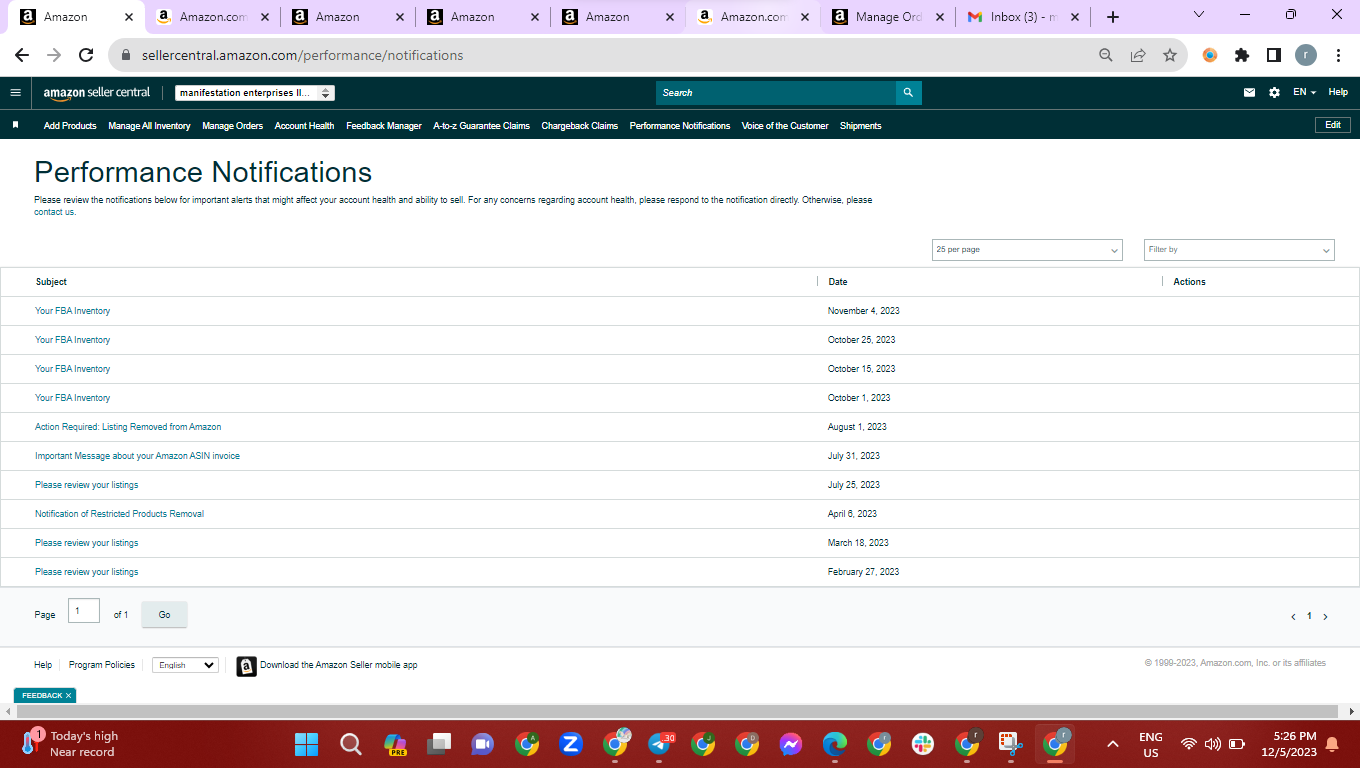Open Notification of Restricted Products Removal
Image resolution: width=1360 pixels, height=768 pixels.
tap(119, 514)
